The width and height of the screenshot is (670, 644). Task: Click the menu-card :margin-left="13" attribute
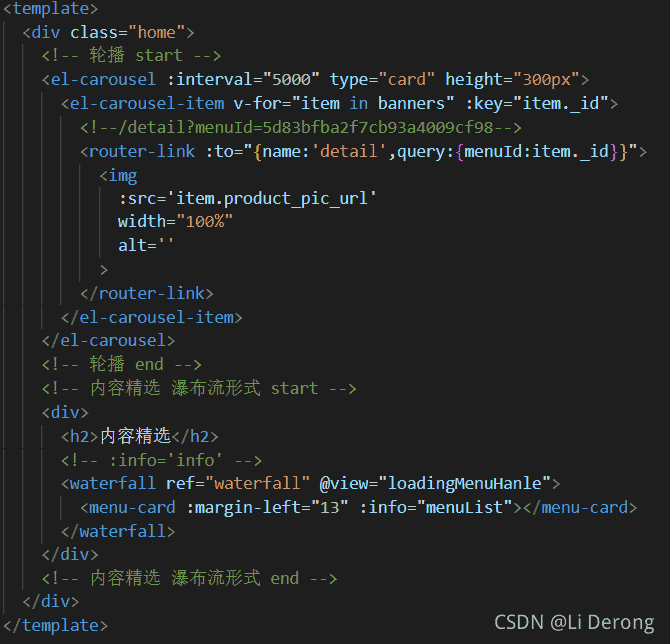(267, 507)
